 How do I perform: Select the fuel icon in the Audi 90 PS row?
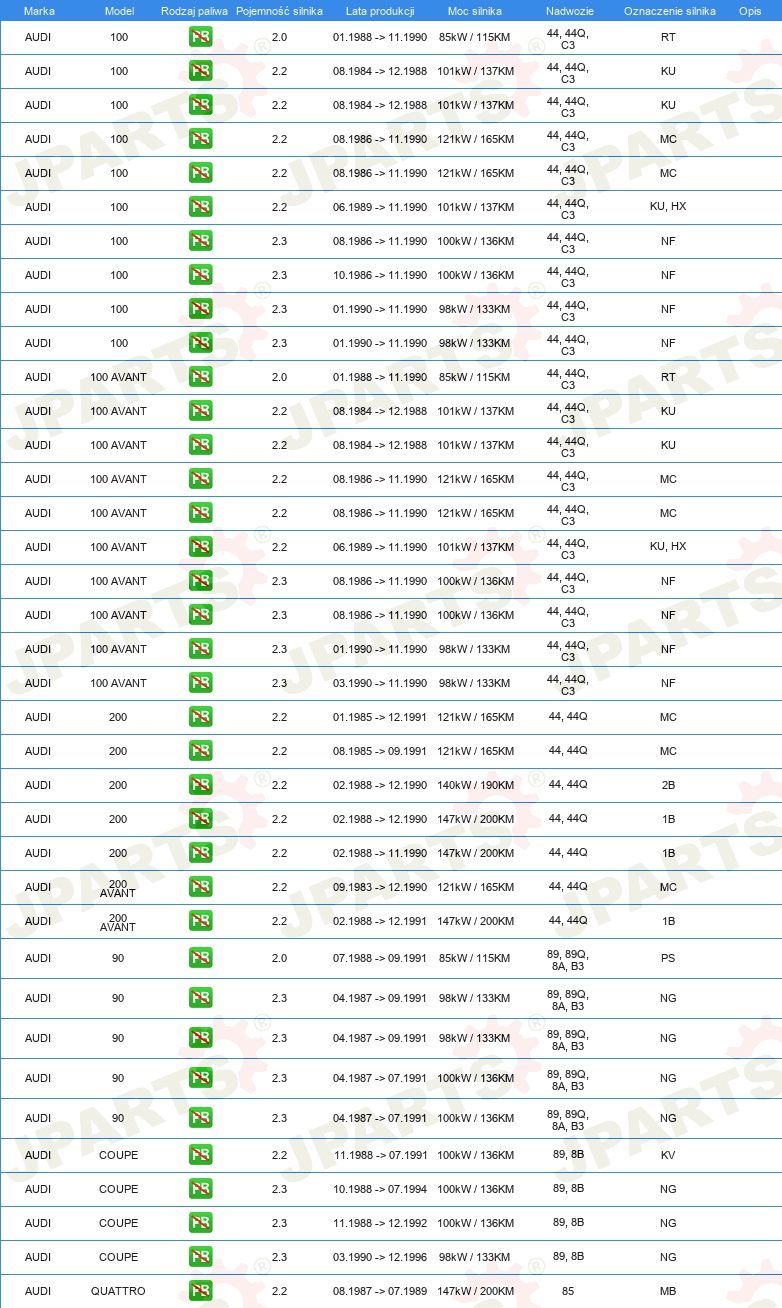coord(200,958)
